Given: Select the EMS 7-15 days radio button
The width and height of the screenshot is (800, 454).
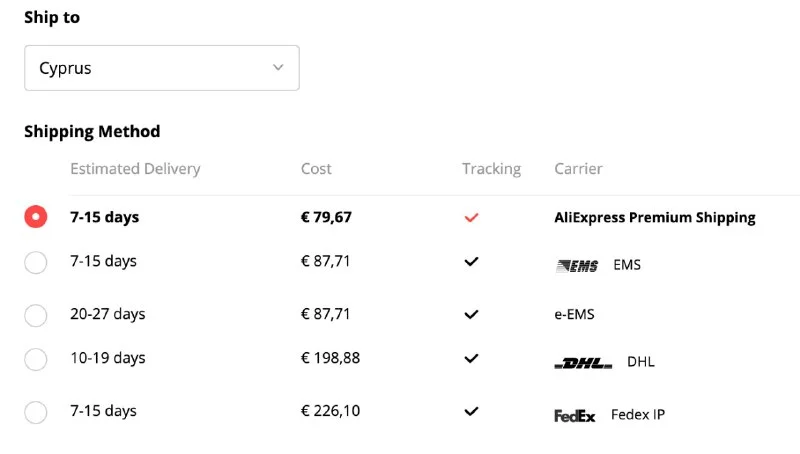Looking at the screenshot, I should [35, 263].
